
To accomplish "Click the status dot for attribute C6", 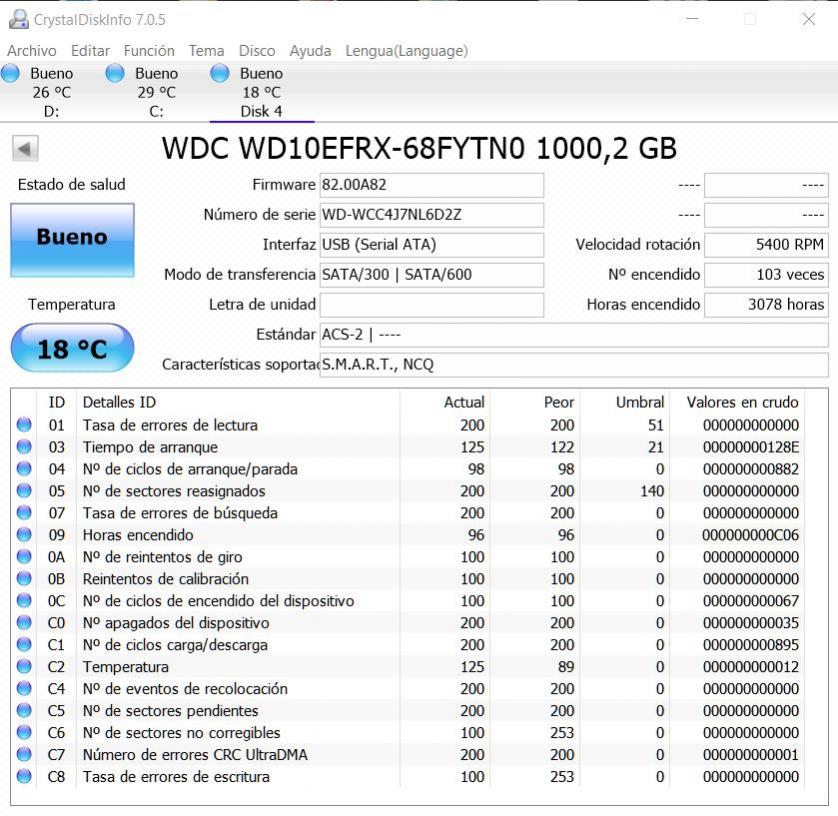I will [x=24, y=732].
